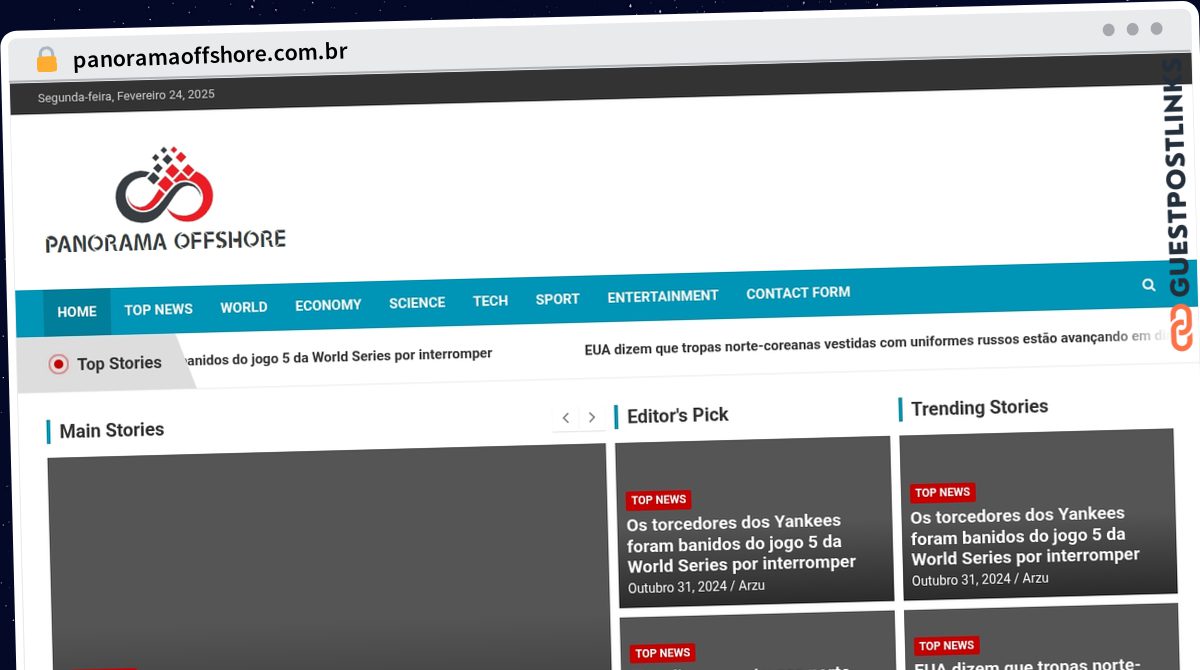Click Outubro 31, 2024 date in Editor's Pick
This screenshot has width=1200, height=670.
[x=677, y=588]
